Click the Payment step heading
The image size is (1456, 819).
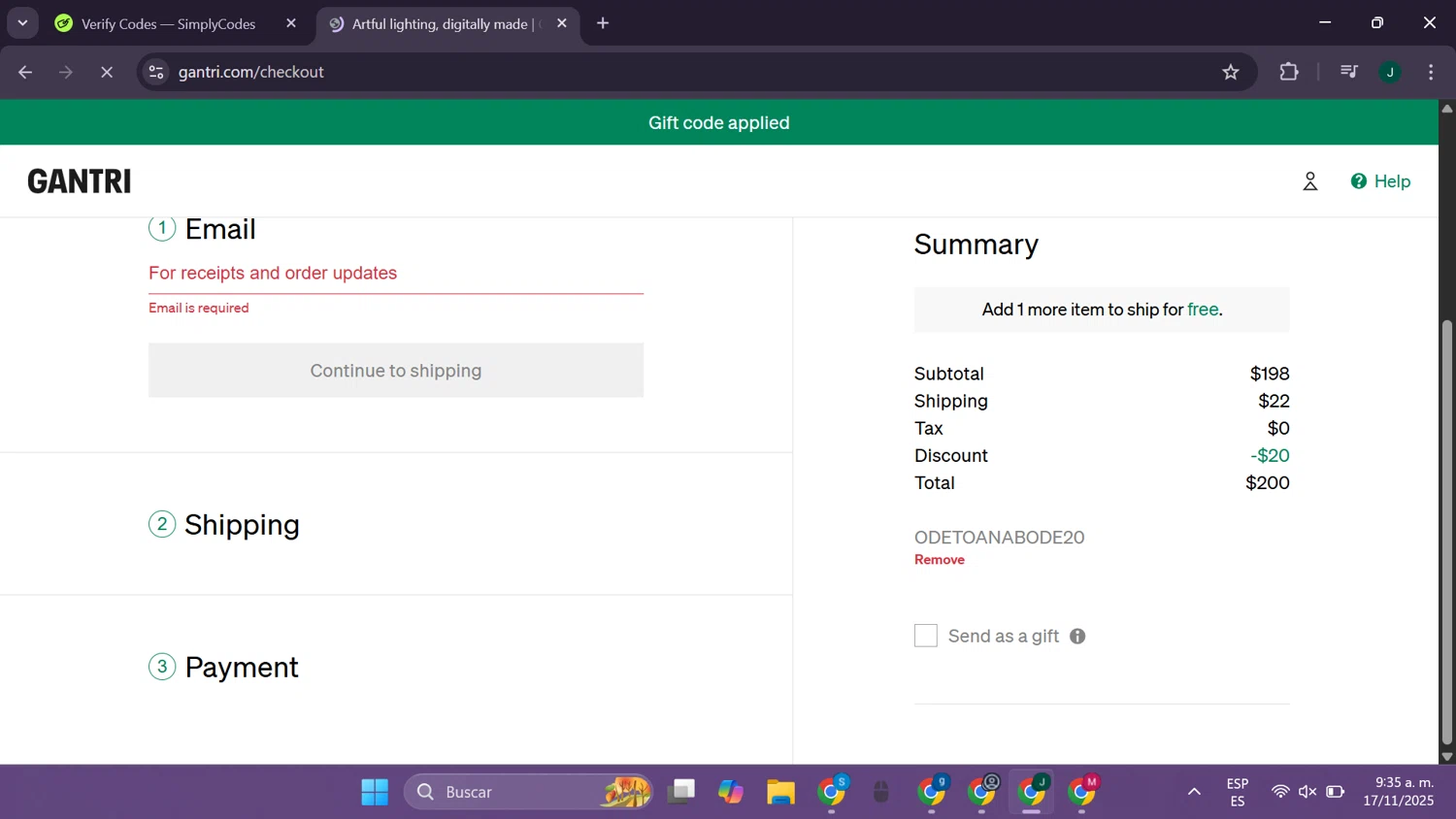point(242,668)
